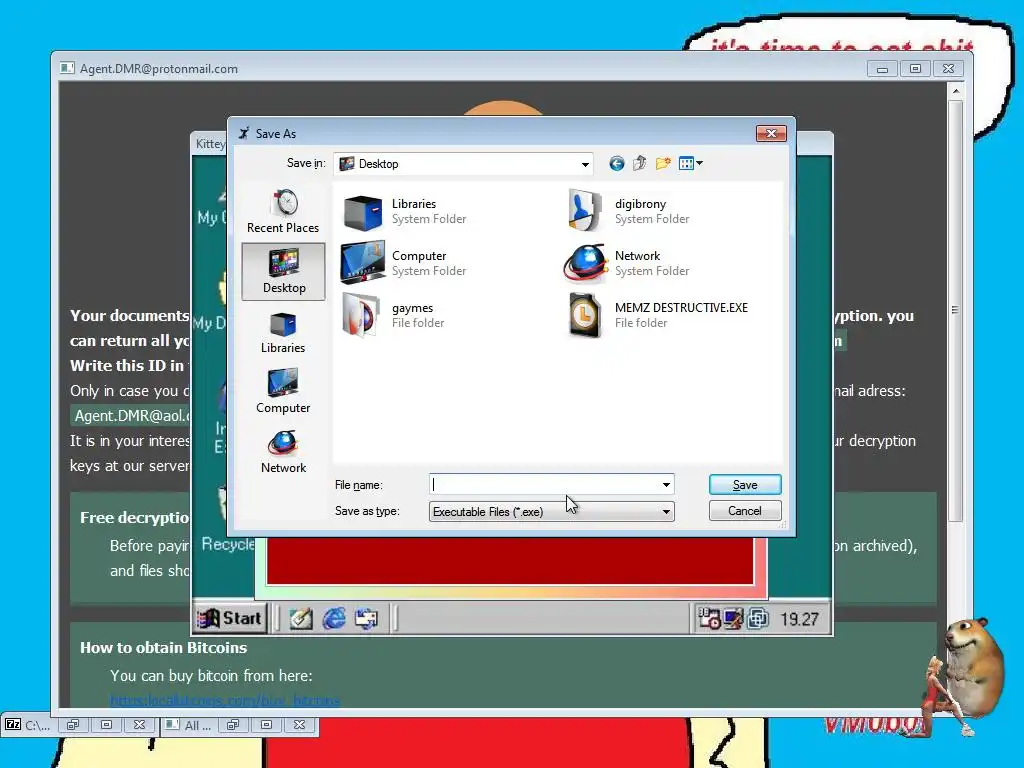Click the Save button

tap(745, 485)
